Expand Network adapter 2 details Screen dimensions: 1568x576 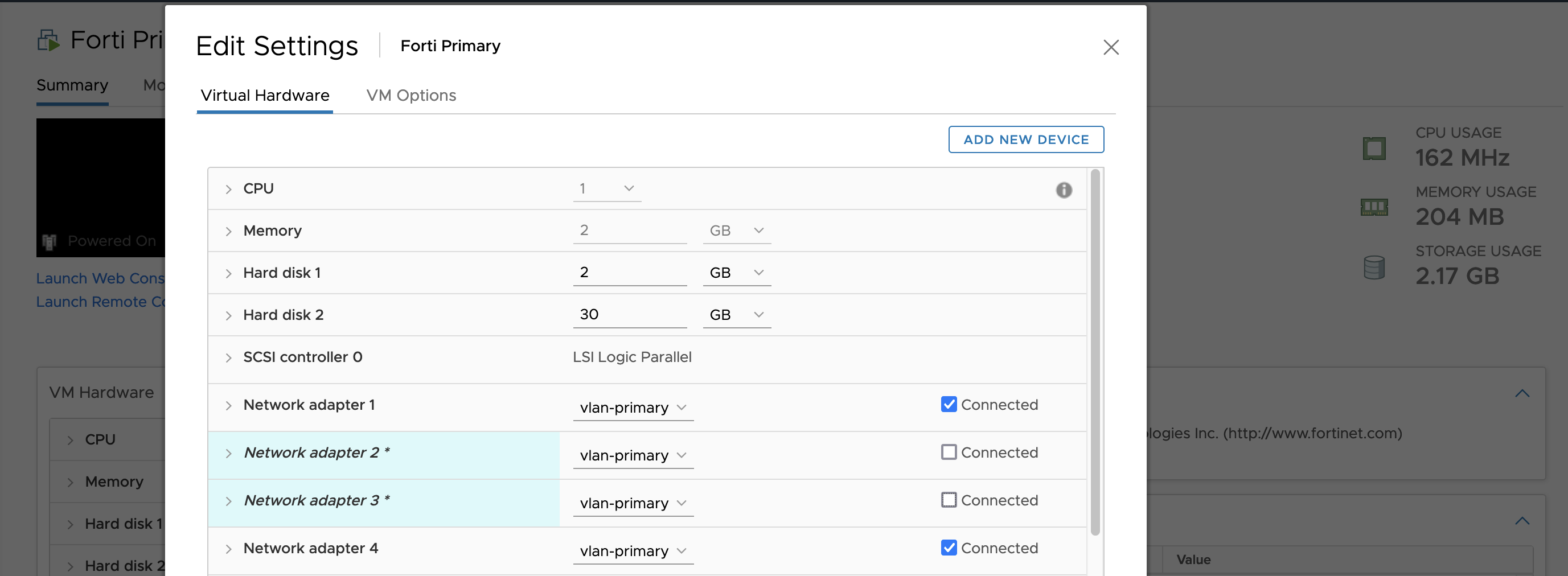pos(228,454)
